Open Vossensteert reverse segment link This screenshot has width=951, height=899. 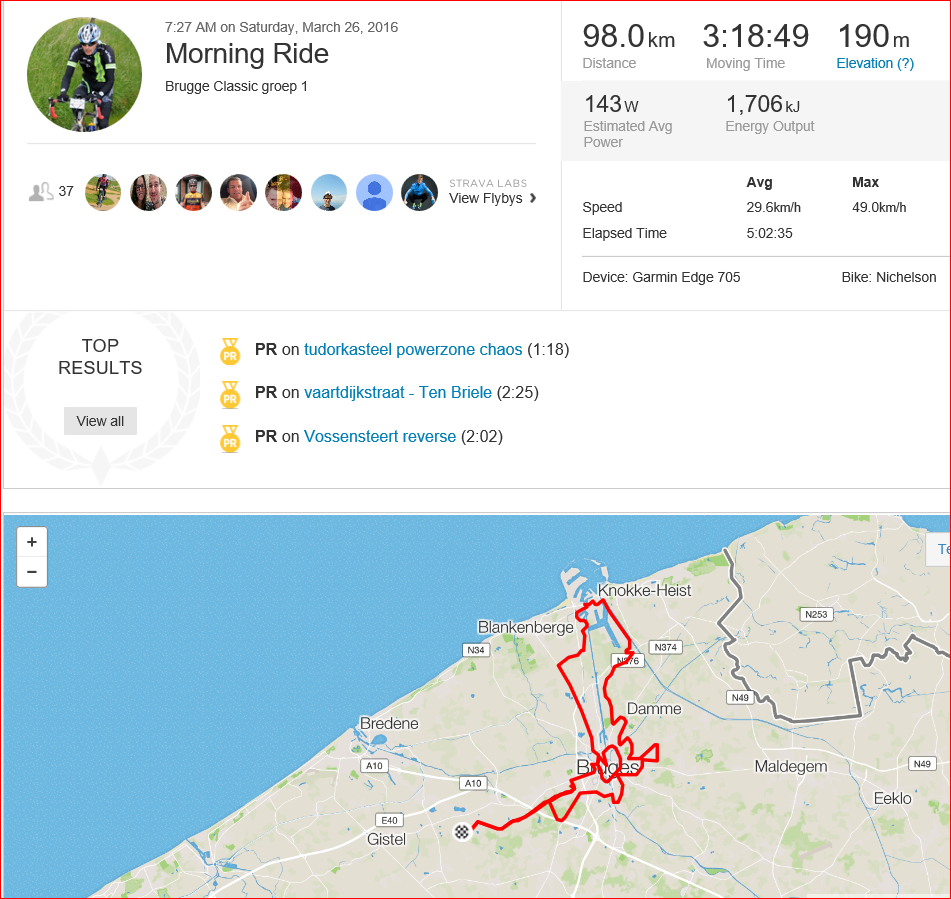(x=380, y=436)
